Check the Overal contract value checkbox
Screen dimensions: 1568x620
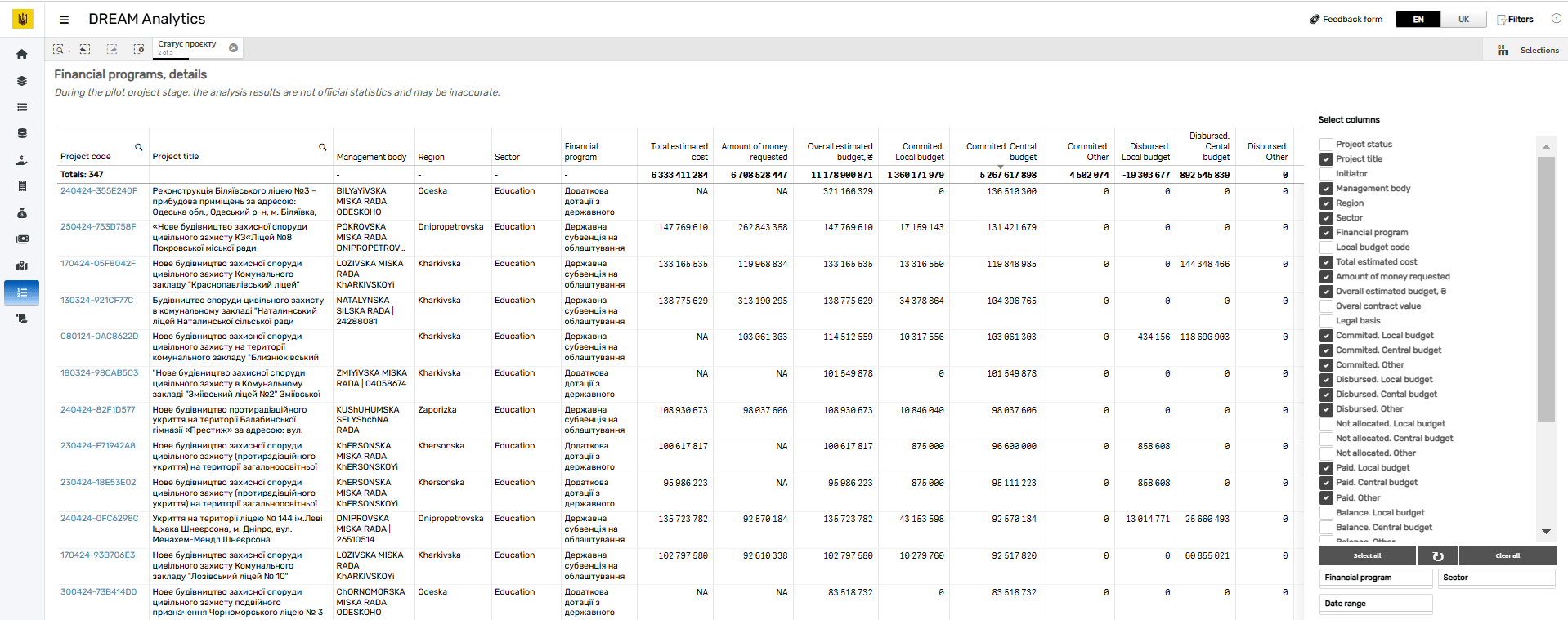click(1326, 306)
